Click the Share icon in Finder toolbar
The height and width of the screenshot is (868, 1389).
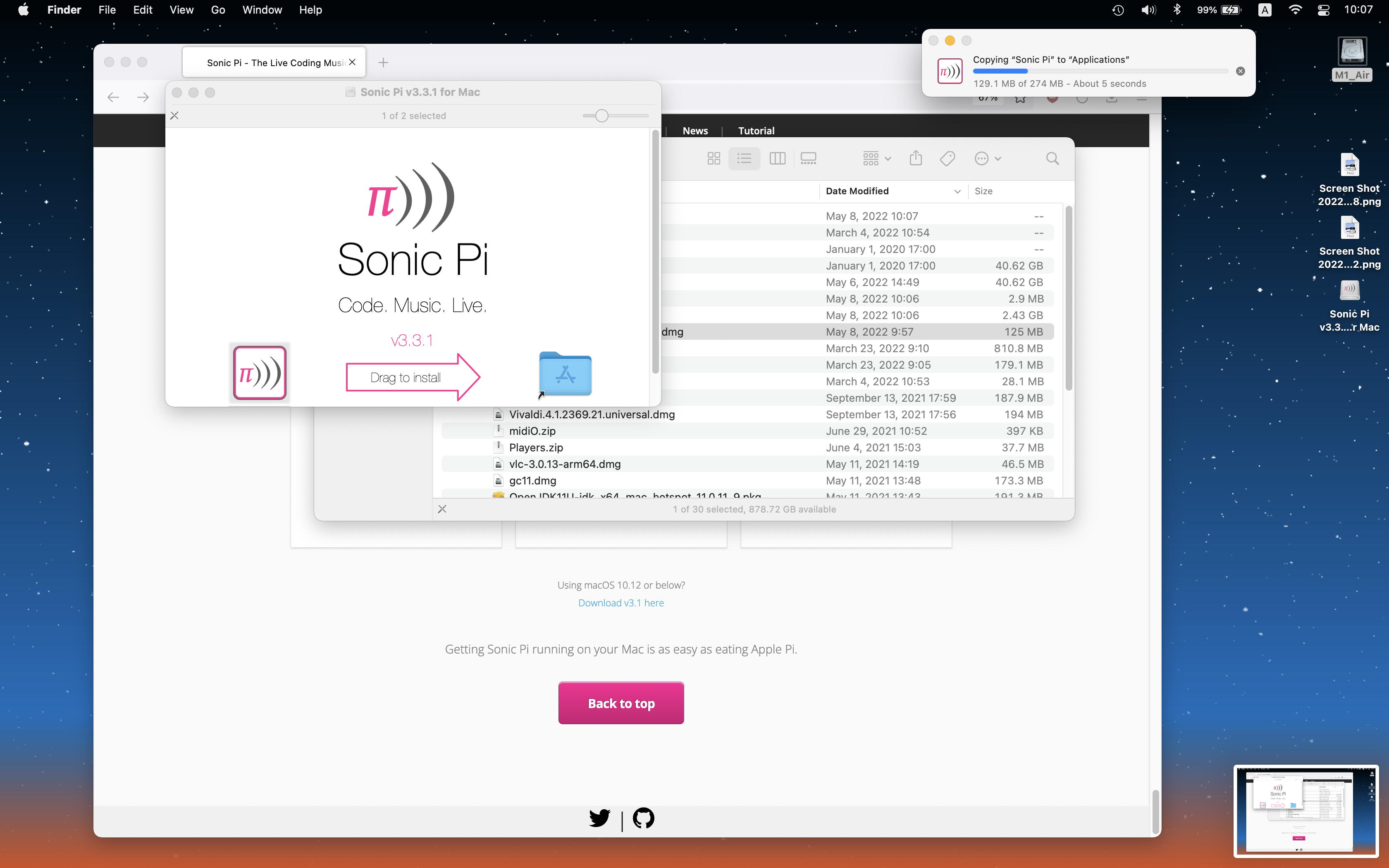point(916,158)
